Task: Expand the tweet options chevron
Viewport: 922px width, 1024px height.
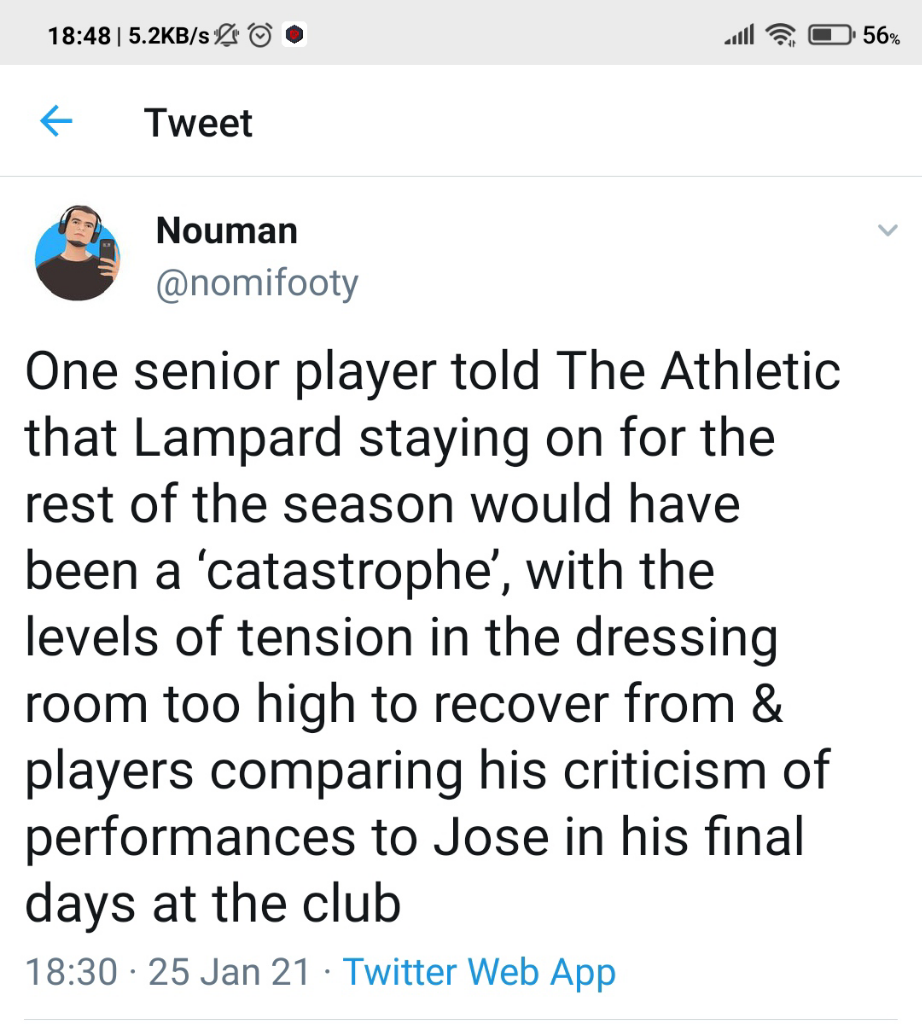Action: click(x=886, y=231)
